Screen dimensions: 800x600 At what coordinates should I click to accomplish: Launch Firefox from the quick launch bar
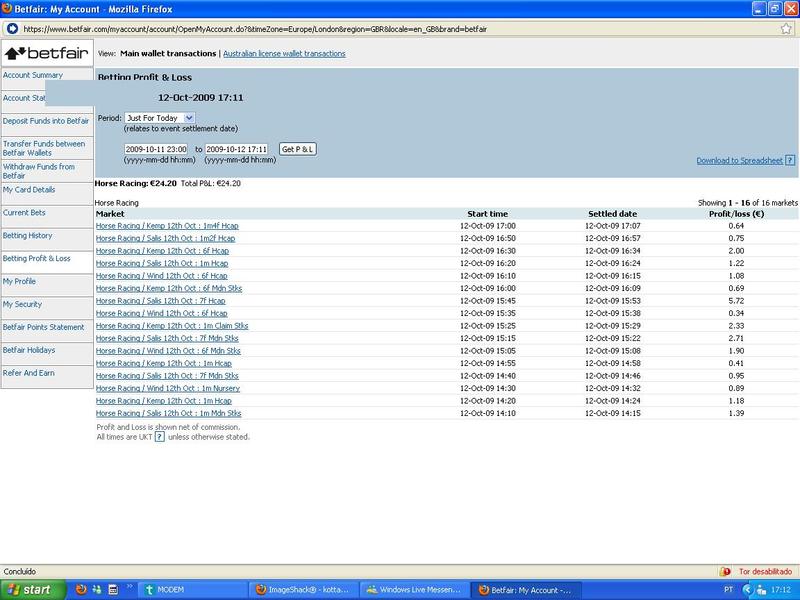[83, 589]
